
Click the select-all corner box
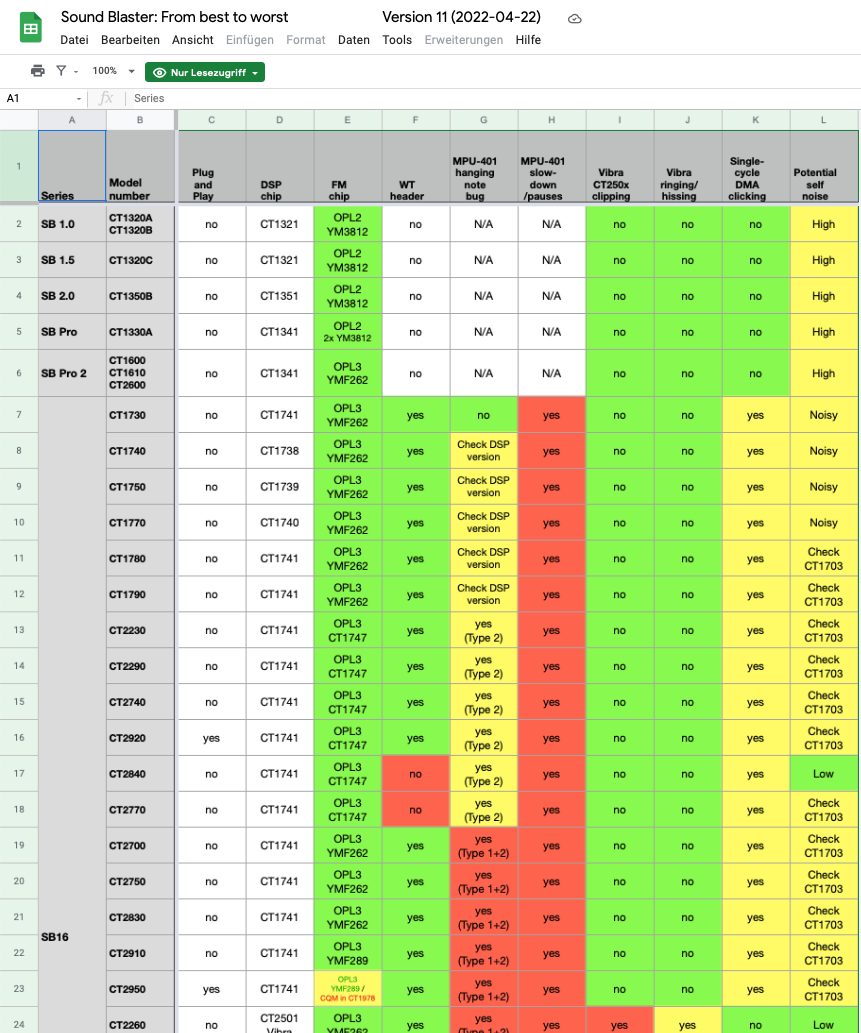[18, 120]
